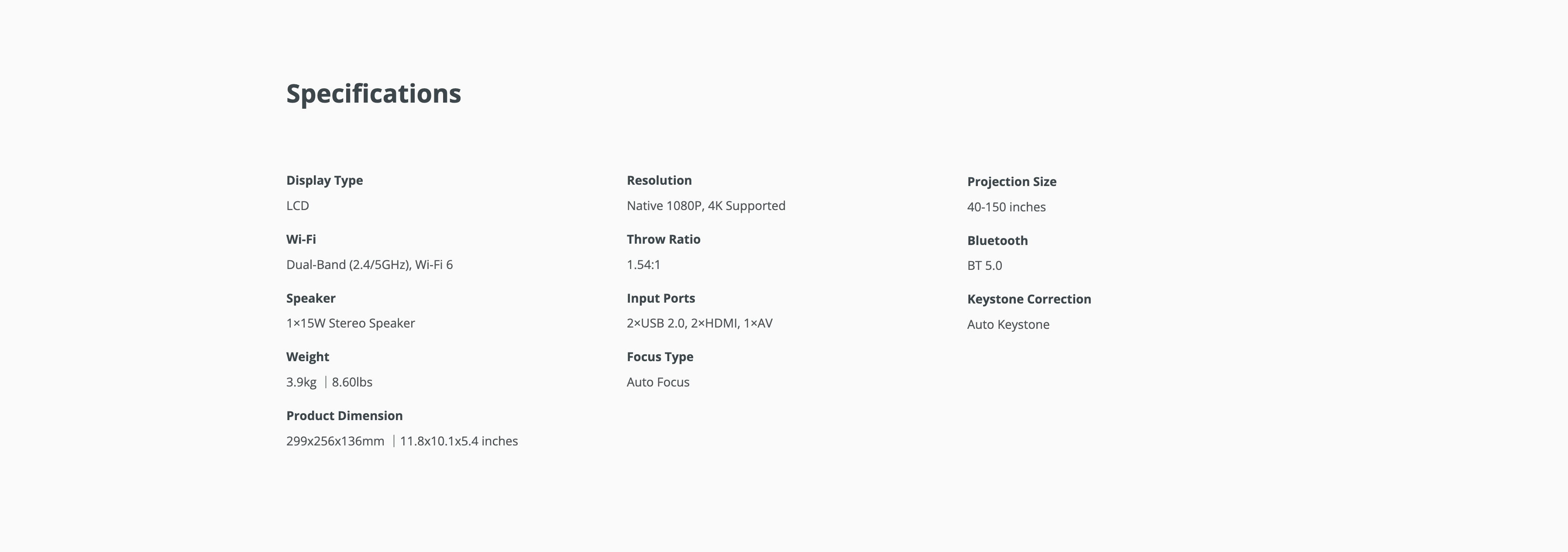
Task: Click the Input Ports label
Action: (x=660, y=299)
